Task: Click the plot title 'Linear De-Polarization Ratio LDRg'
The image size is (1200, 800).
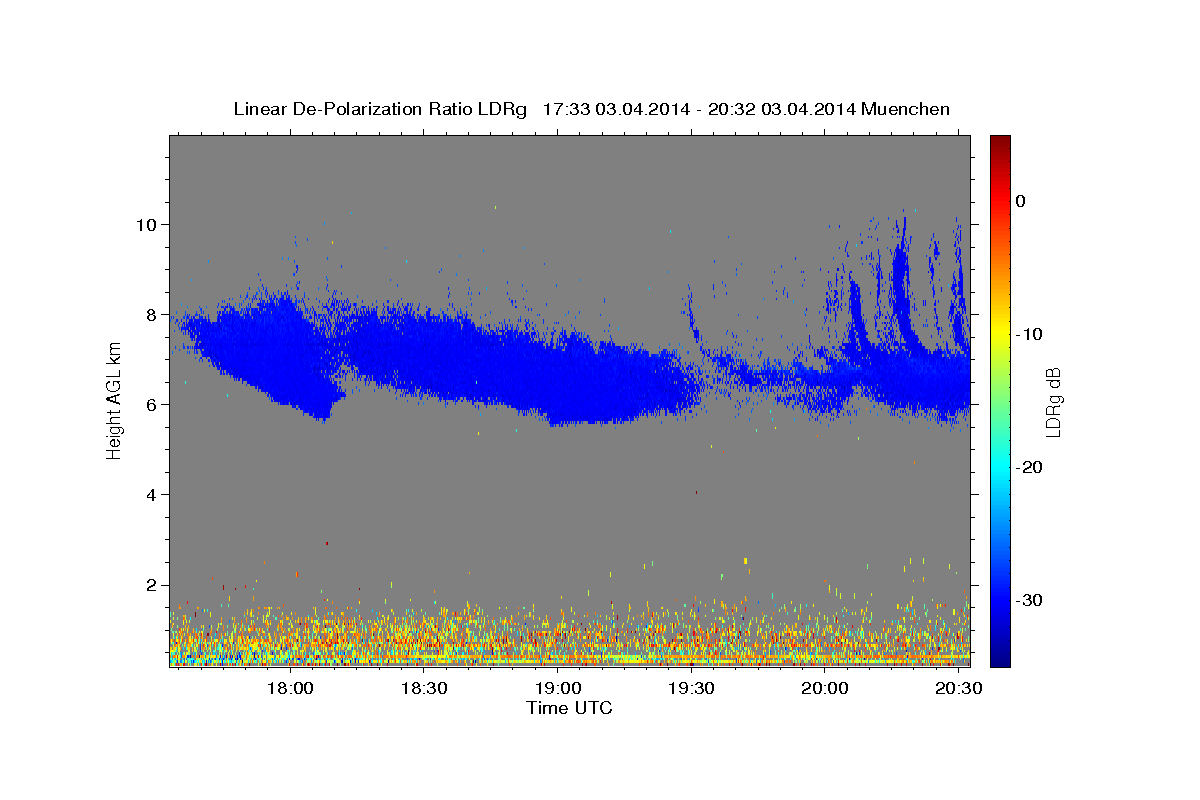Action: 379,109
